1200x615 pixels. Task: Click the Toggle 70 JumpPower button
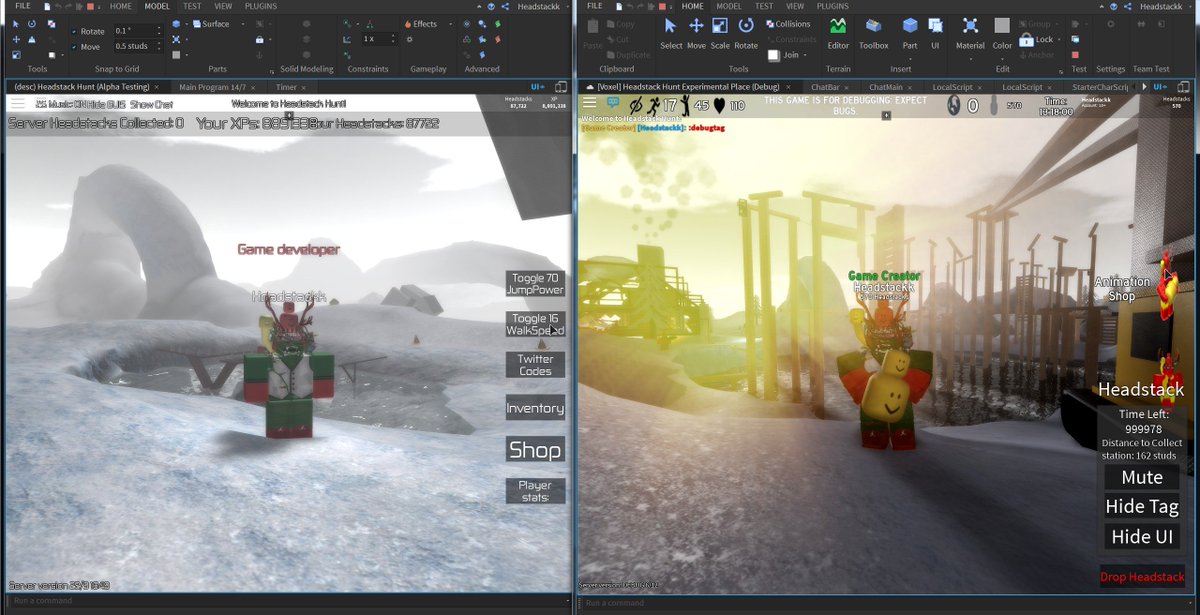coord(536,284)
